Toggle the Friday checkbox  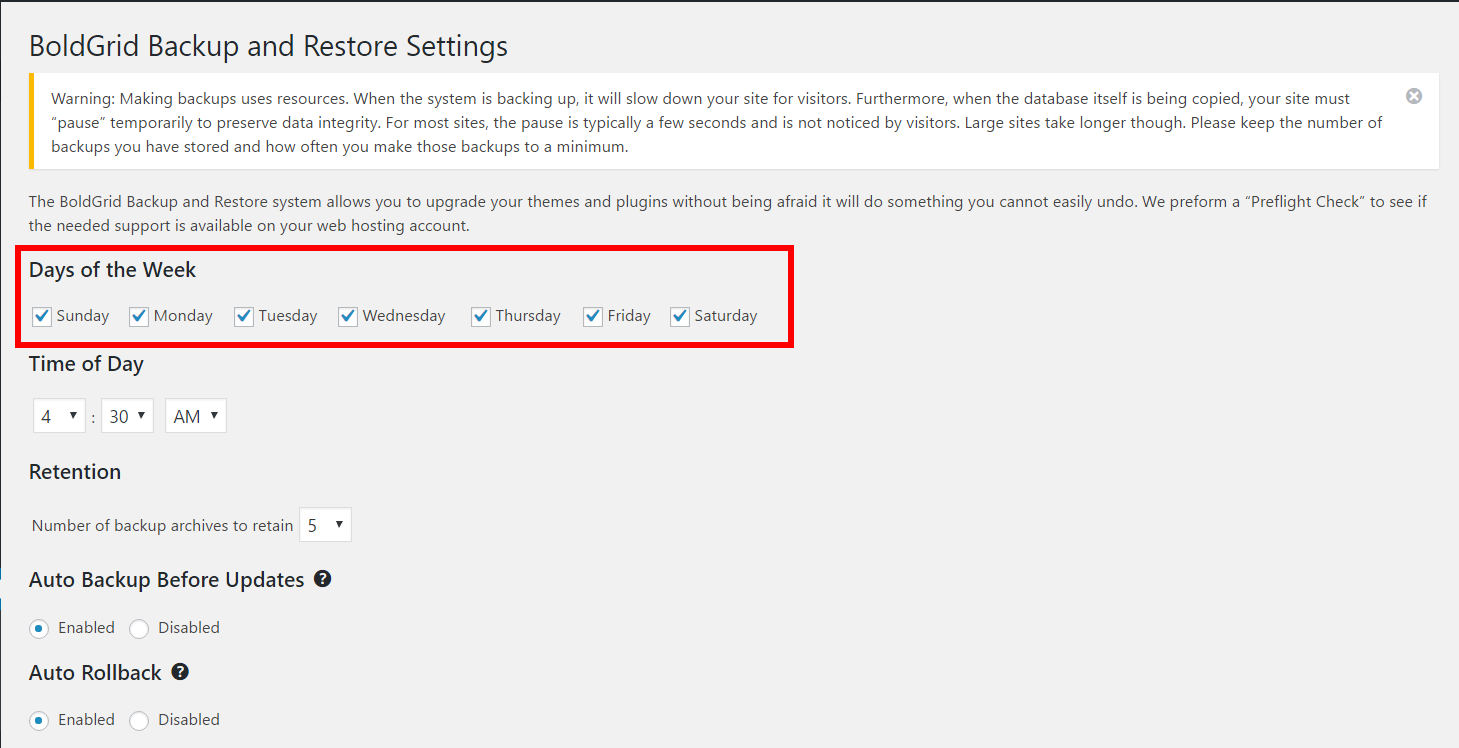pos(593,316)
